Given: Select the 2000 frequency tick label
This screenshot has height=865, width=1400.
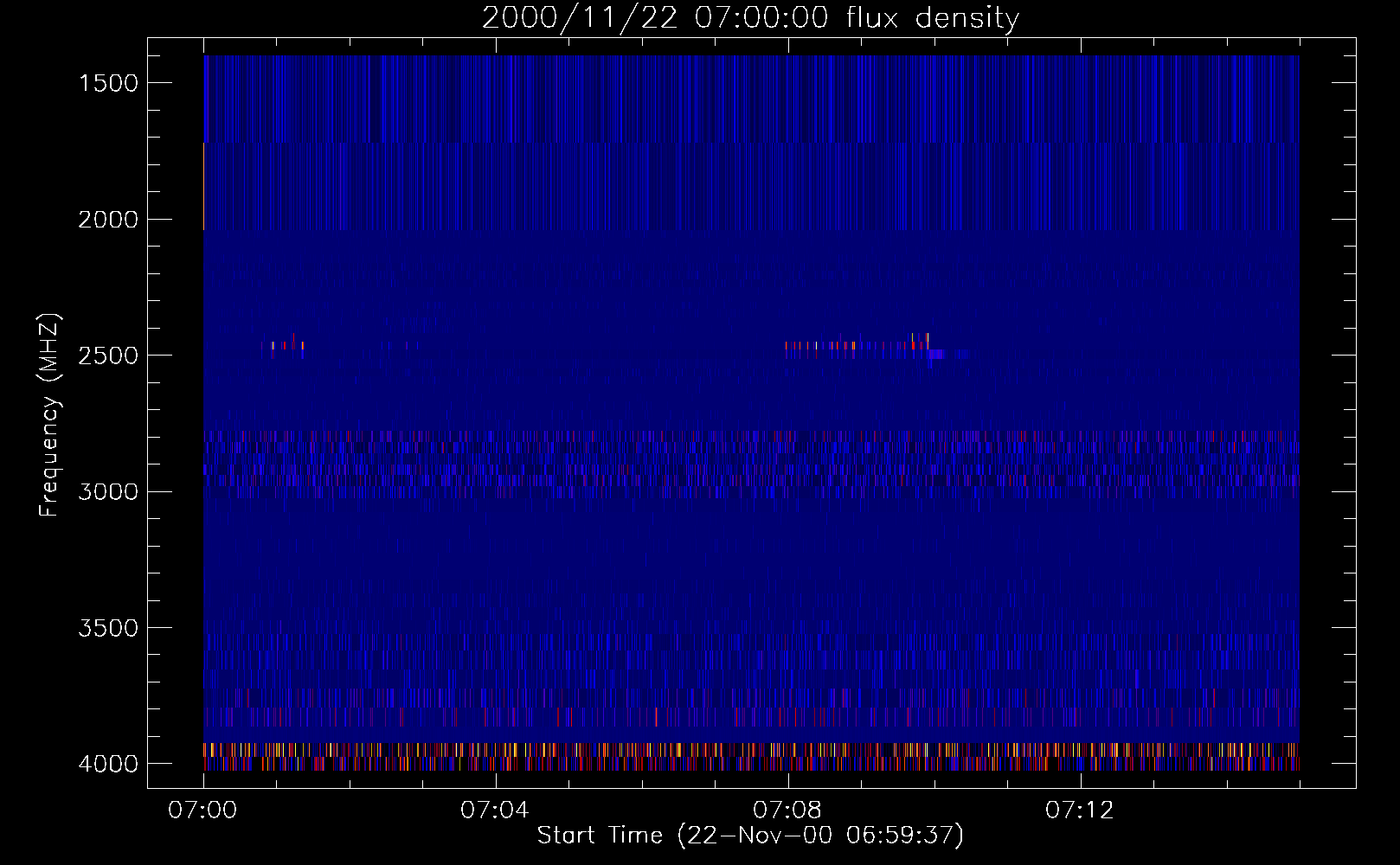Looking at the screenshot, I should click(x=108, y=220).
